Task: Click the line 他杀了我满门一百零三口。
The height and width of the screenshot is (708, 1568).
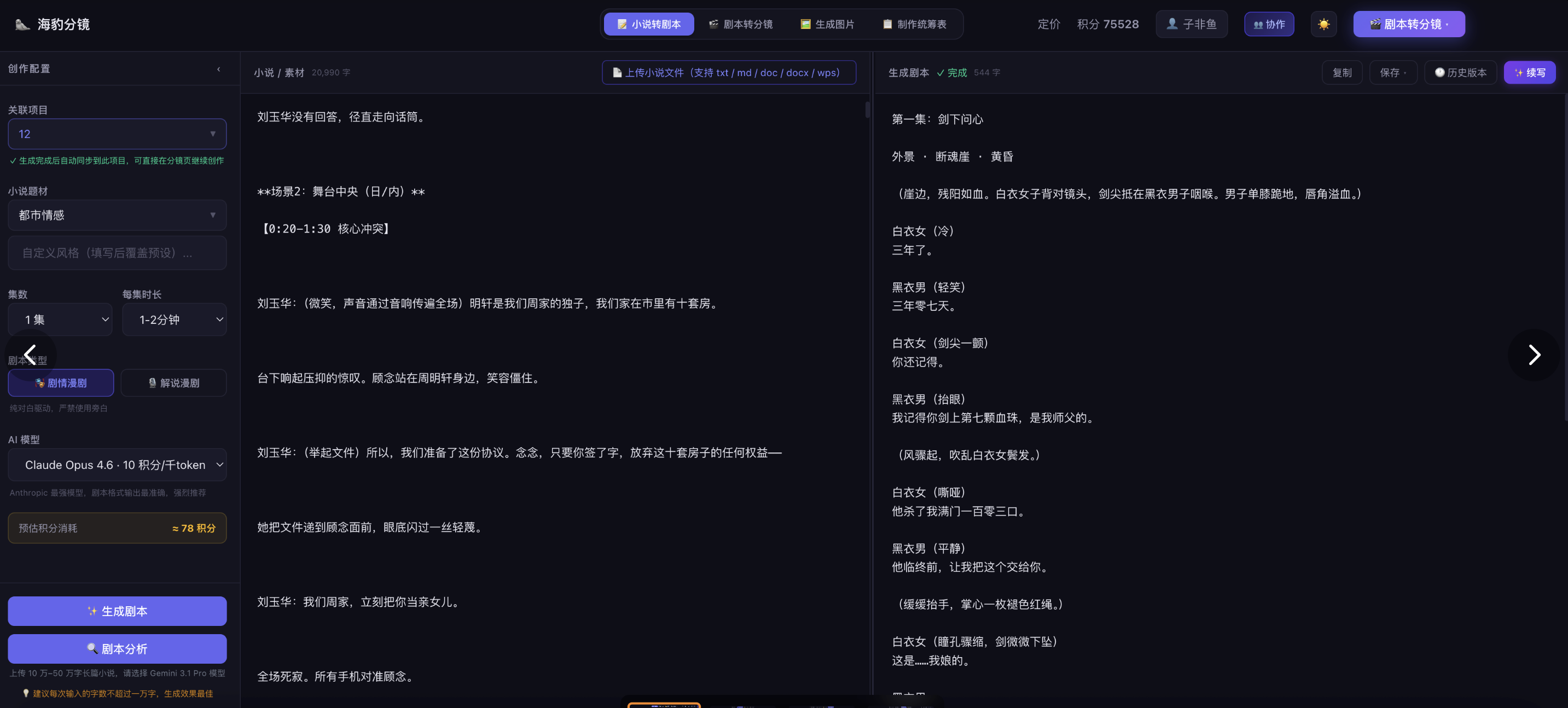Action: [960, 512]
